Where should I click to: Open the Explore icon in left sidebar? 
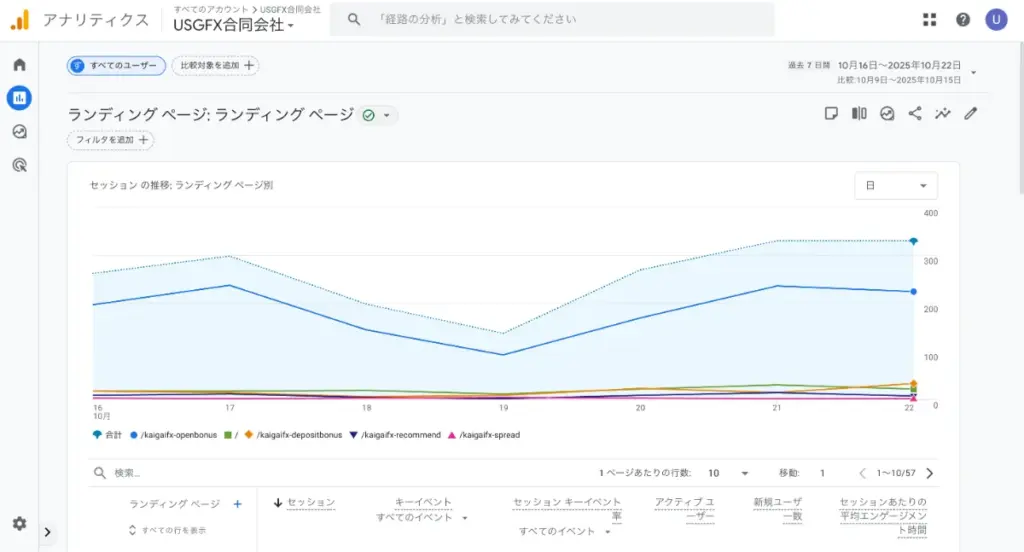click(x=19, y=131)
